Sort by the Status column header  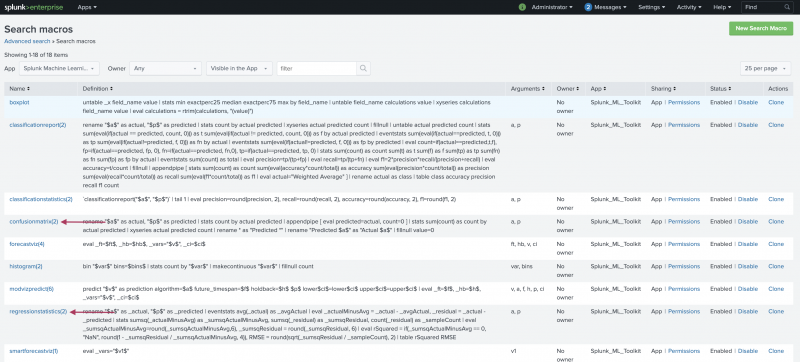pyautogui.click(x=721, y=89)
